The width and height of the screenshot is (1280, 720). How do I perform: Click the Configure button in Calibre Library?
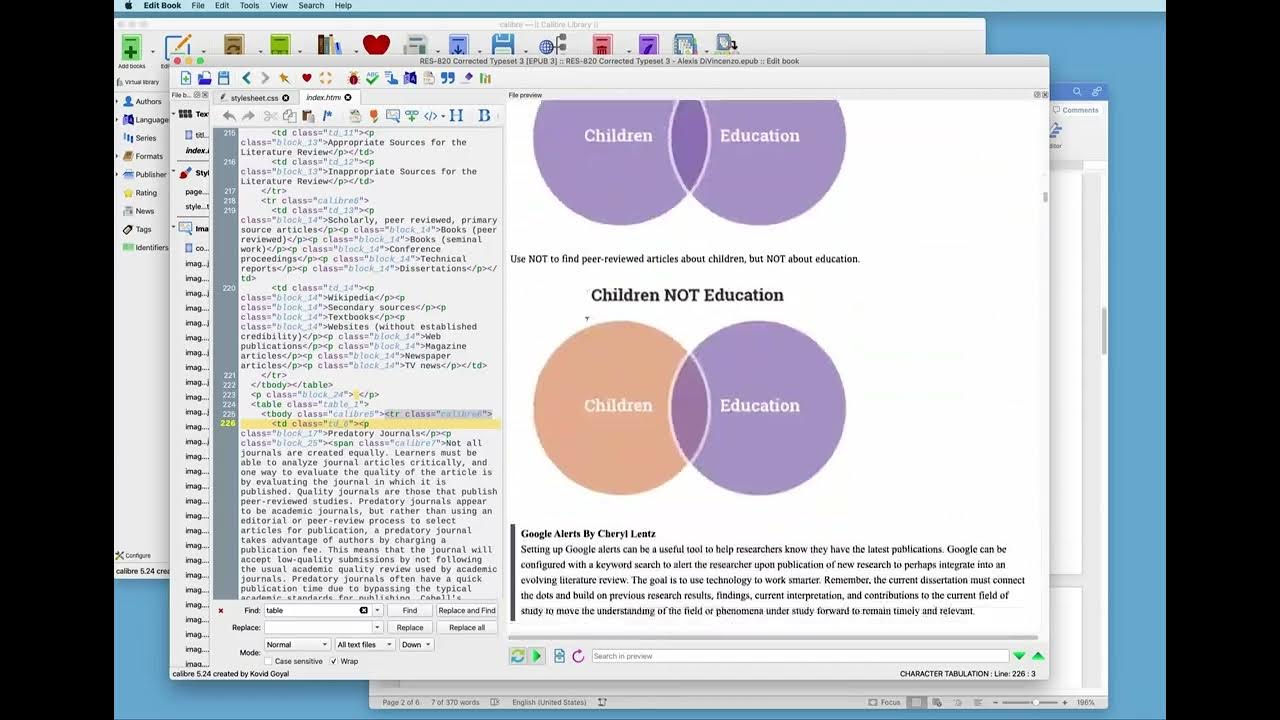133,555
